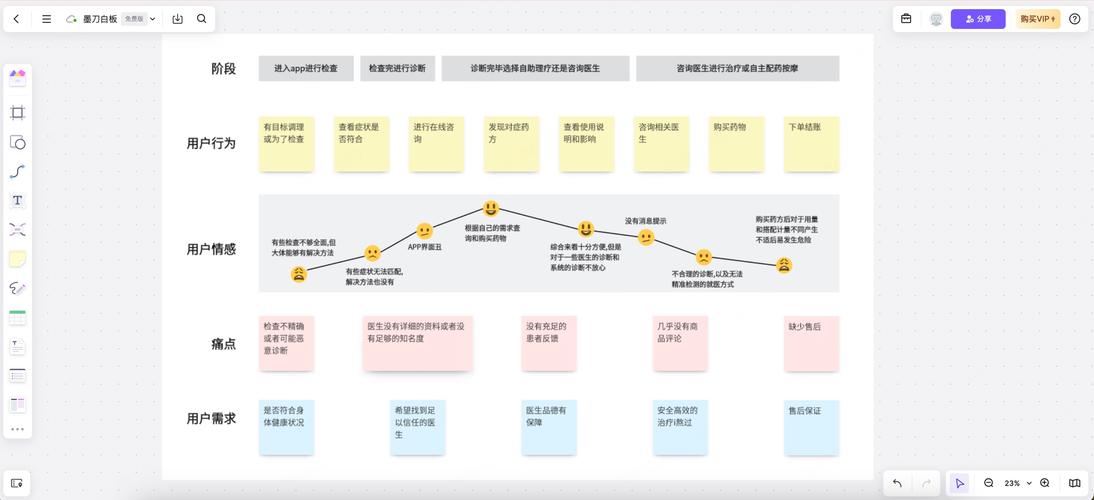
Task: Select the table tool with green header
Action: [x=17, y=317]
